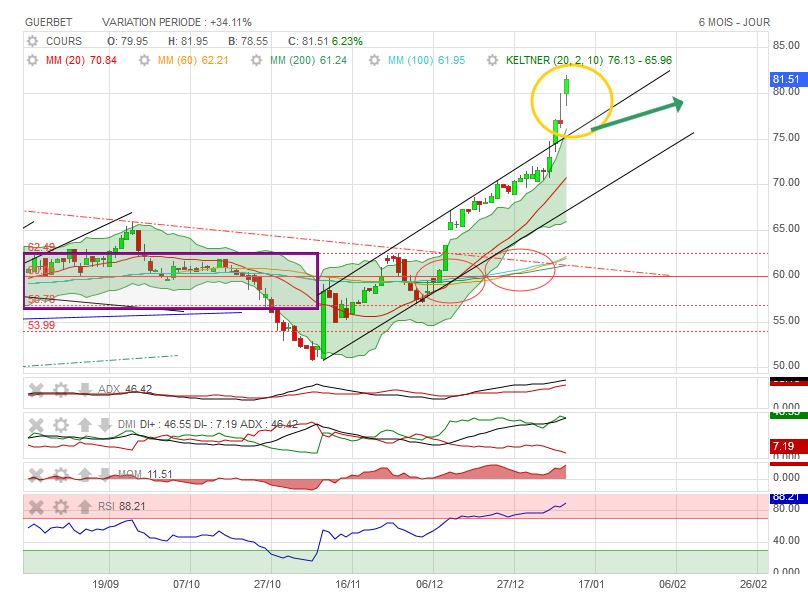Open settings gear next to COURS

click(x=32, y=41)
